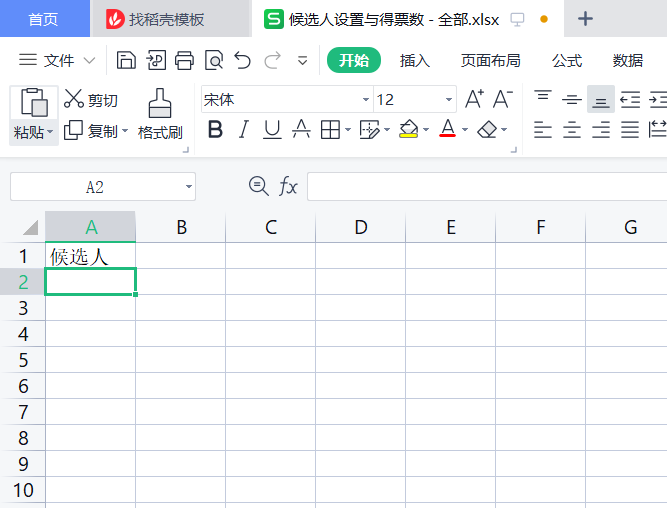
Task: Toggle Bold formatting
Action: click(x=215, y=129)
